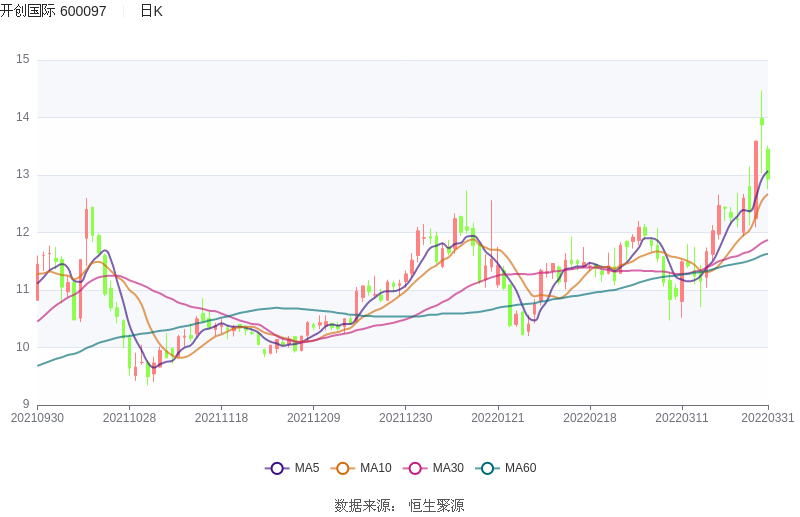Disable the MA60 line via its legend text
The height and width of the screenshot is (517, 800).
click(520, 468)
